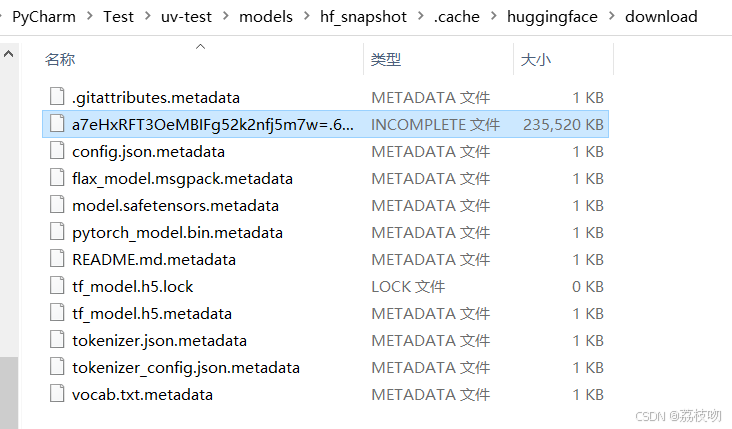Select the a7eHxRFT3OeMBIFg52k2nfj5m7w=.6... file name
This screenshot has width=732, height=429.
(x=213, y=125)
